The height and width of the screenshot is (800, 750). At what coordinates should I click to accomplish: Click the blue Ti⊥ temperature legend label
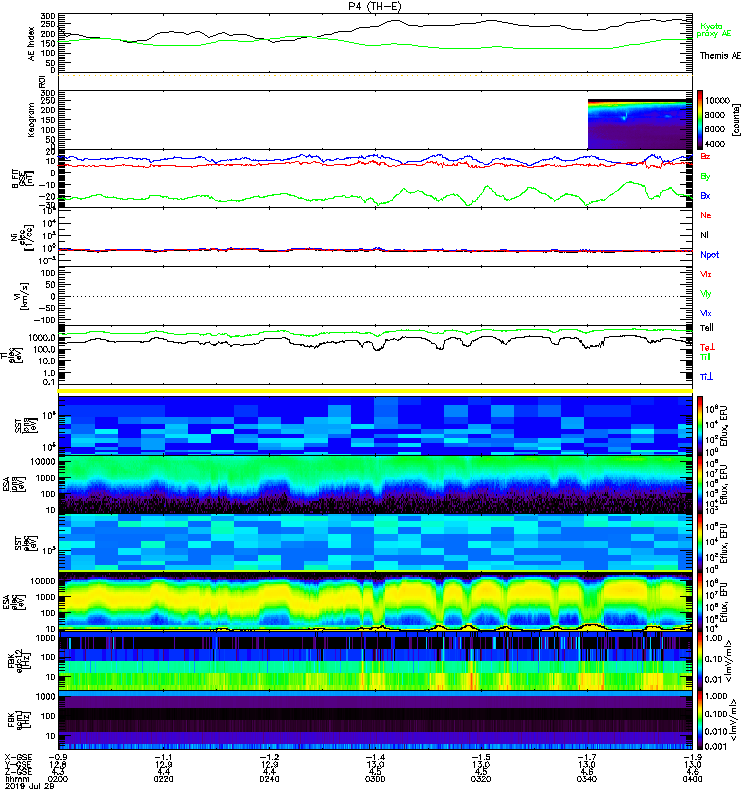[706, 377]
